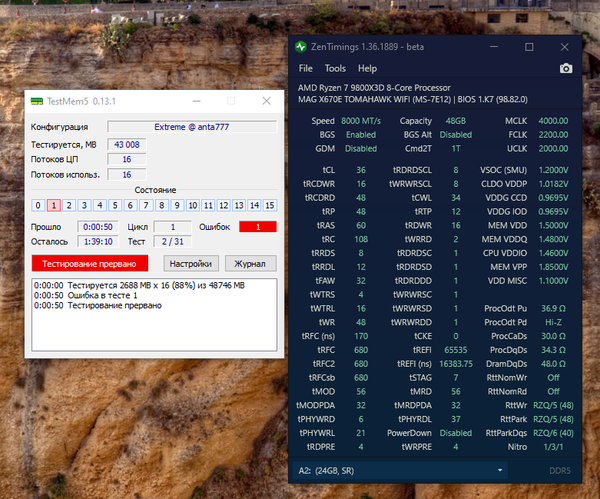This screenshot has width=600, height=499.
Task: Click the TestMem5 app icon in title bar
Action: [37, 101]
